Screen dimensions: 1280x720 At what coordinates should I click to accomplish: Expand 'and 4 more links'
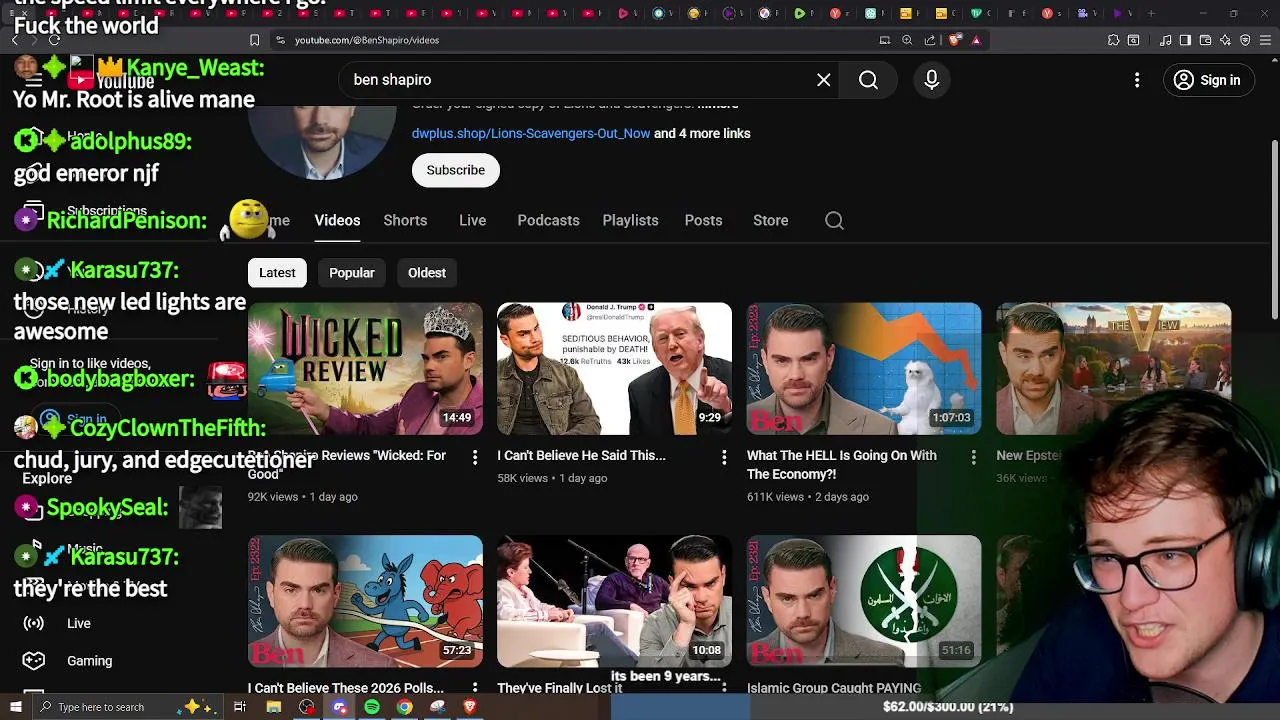pyautogui.click(x=702, y=133)
